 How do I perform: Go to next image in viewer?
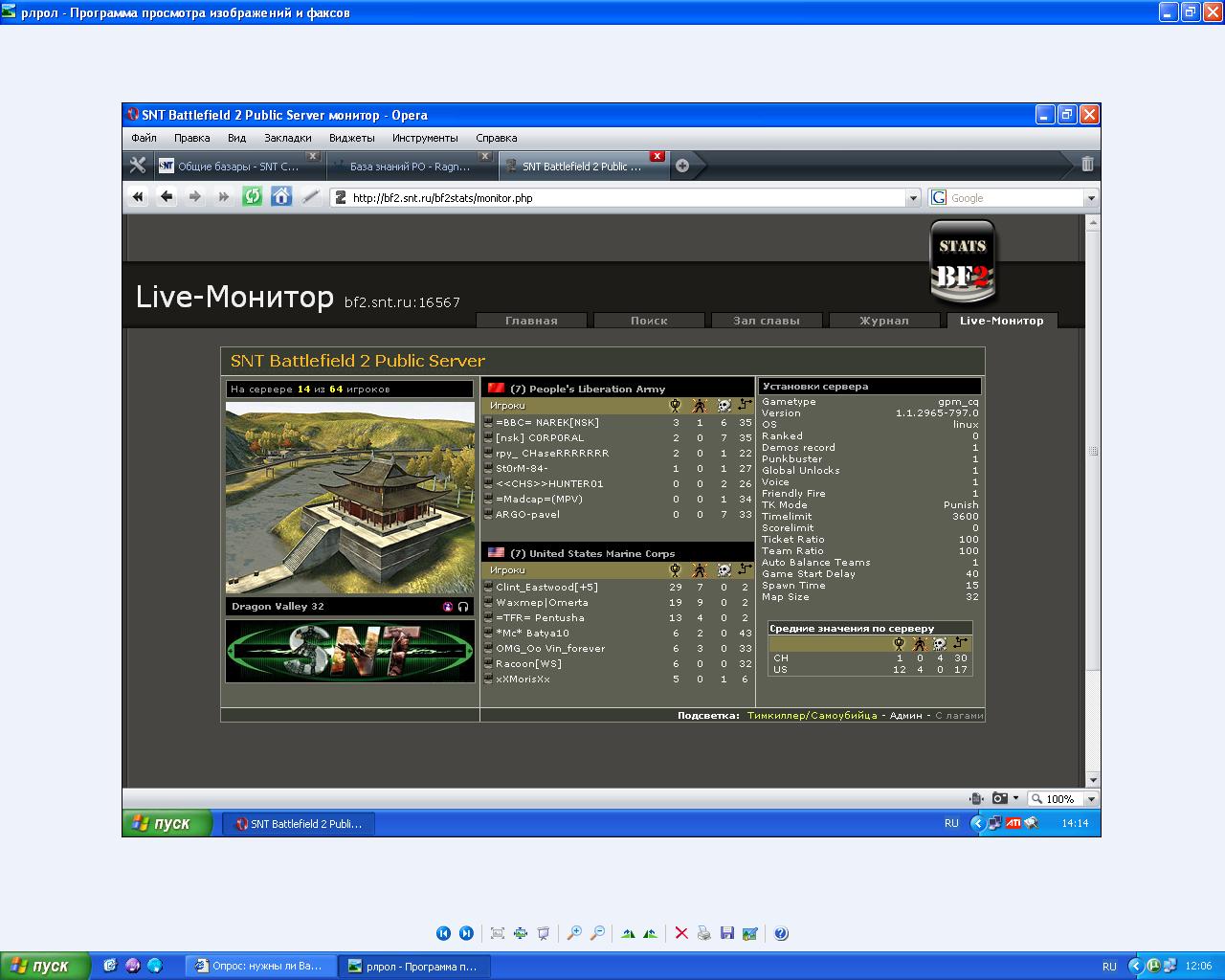466,933
